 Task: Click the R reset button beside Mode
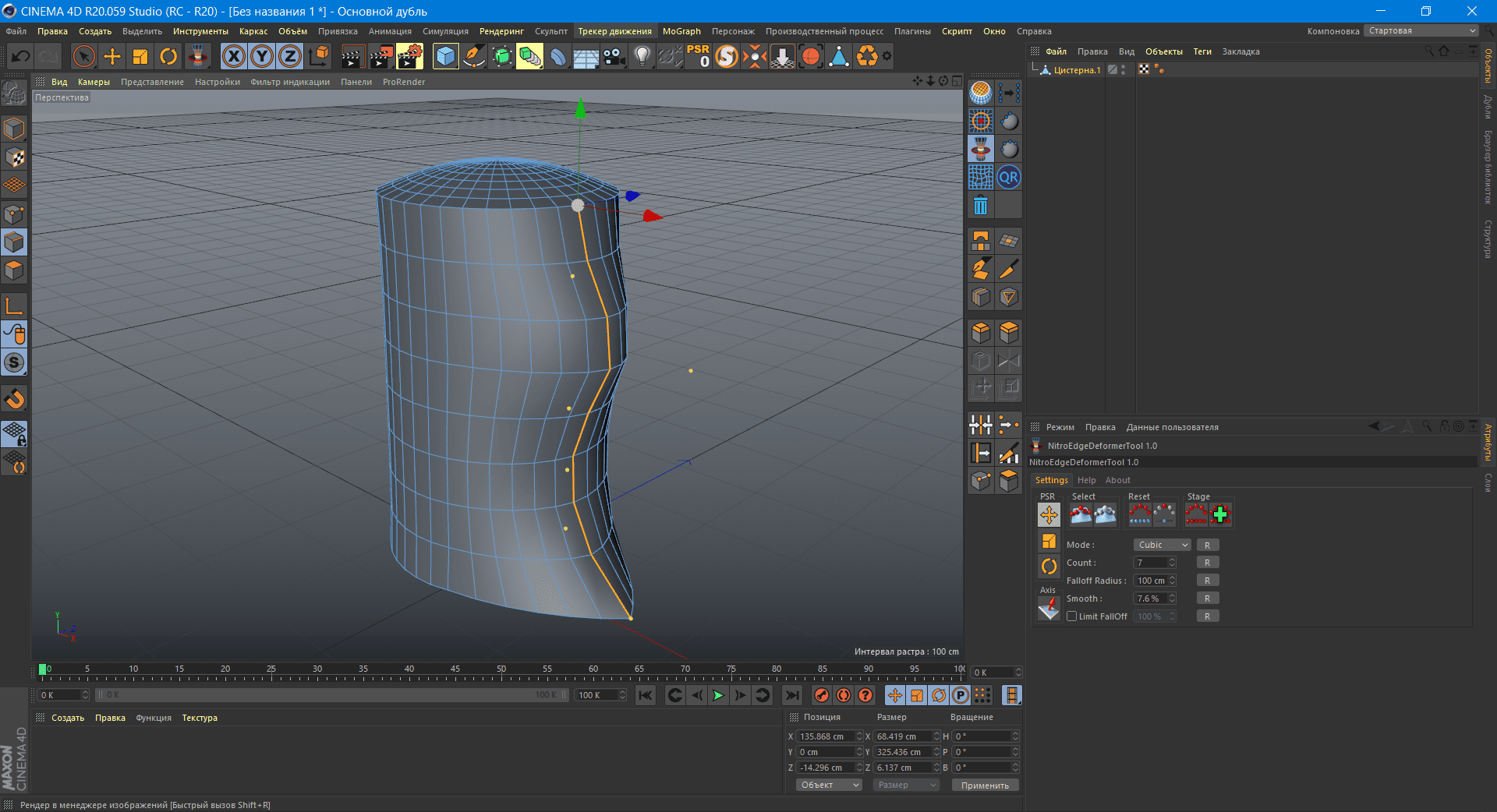click(1207, 545)
